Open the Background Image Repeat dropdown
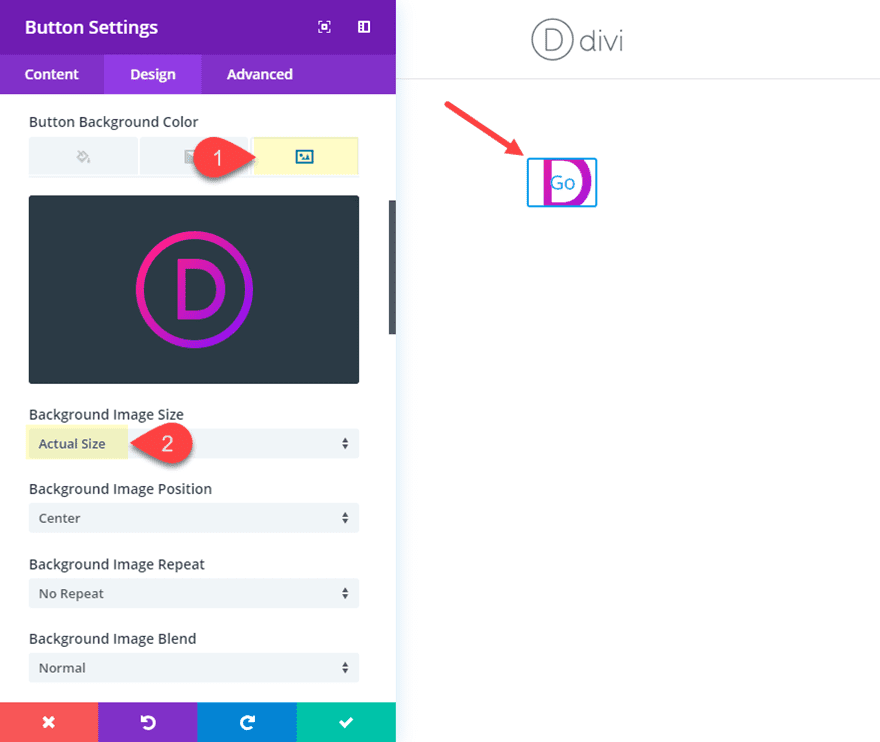 tap(193, 593)
